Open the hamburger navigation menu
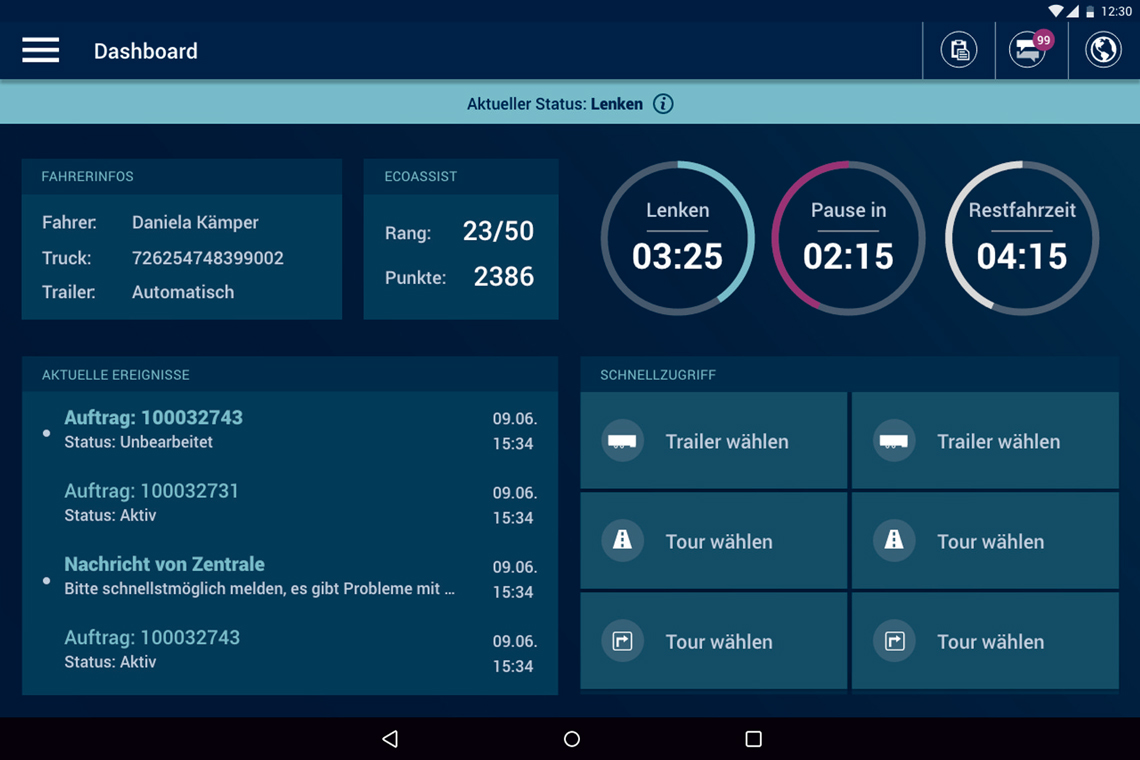 [41, 50]
